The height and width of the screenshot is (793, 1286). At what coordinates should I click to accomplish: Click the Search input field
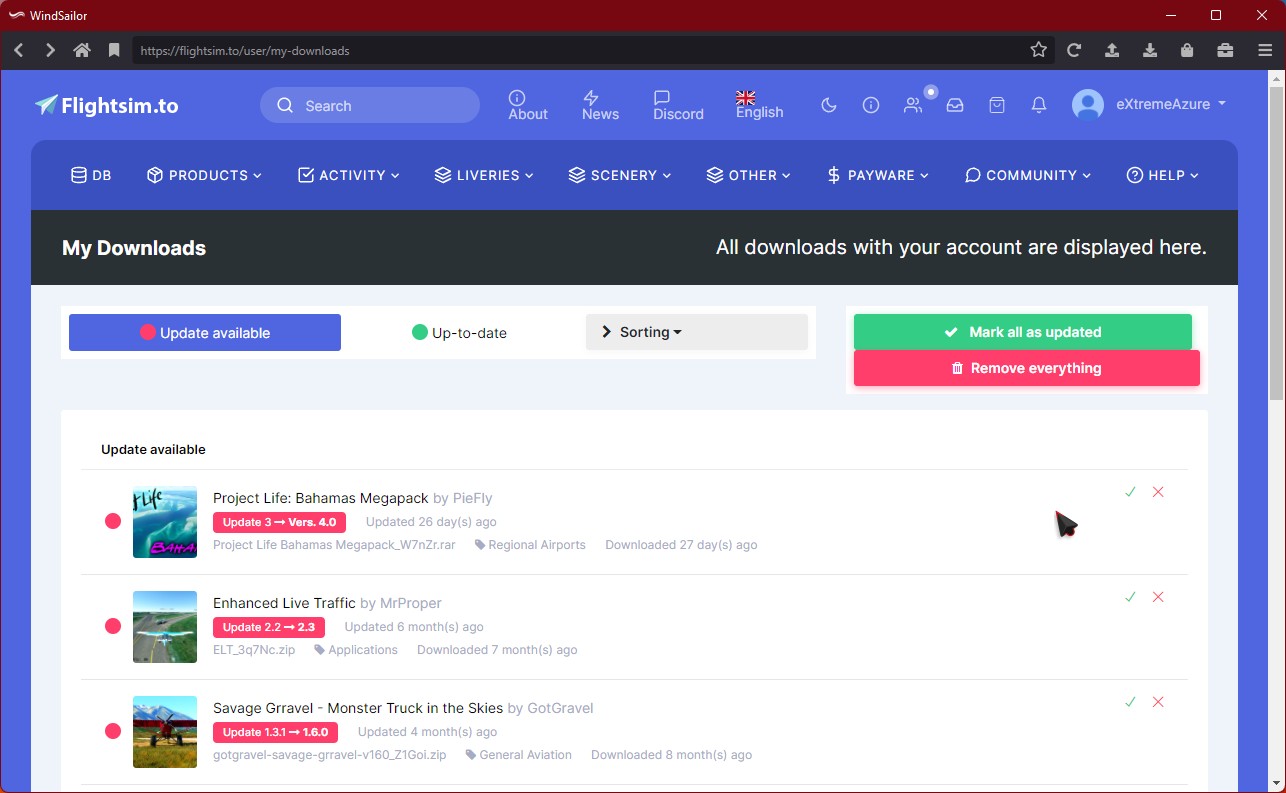click(x=380, y=106)
